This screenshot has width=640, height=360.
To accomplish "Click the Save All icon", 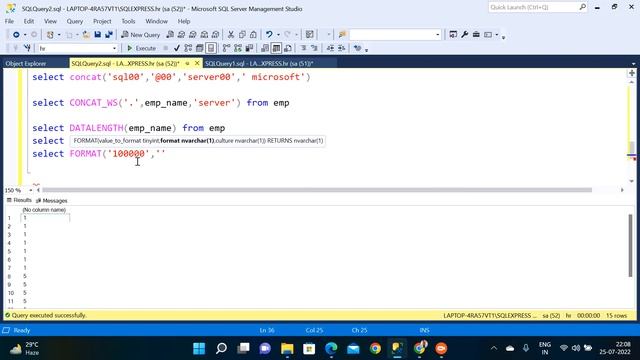I will (109, 35).
